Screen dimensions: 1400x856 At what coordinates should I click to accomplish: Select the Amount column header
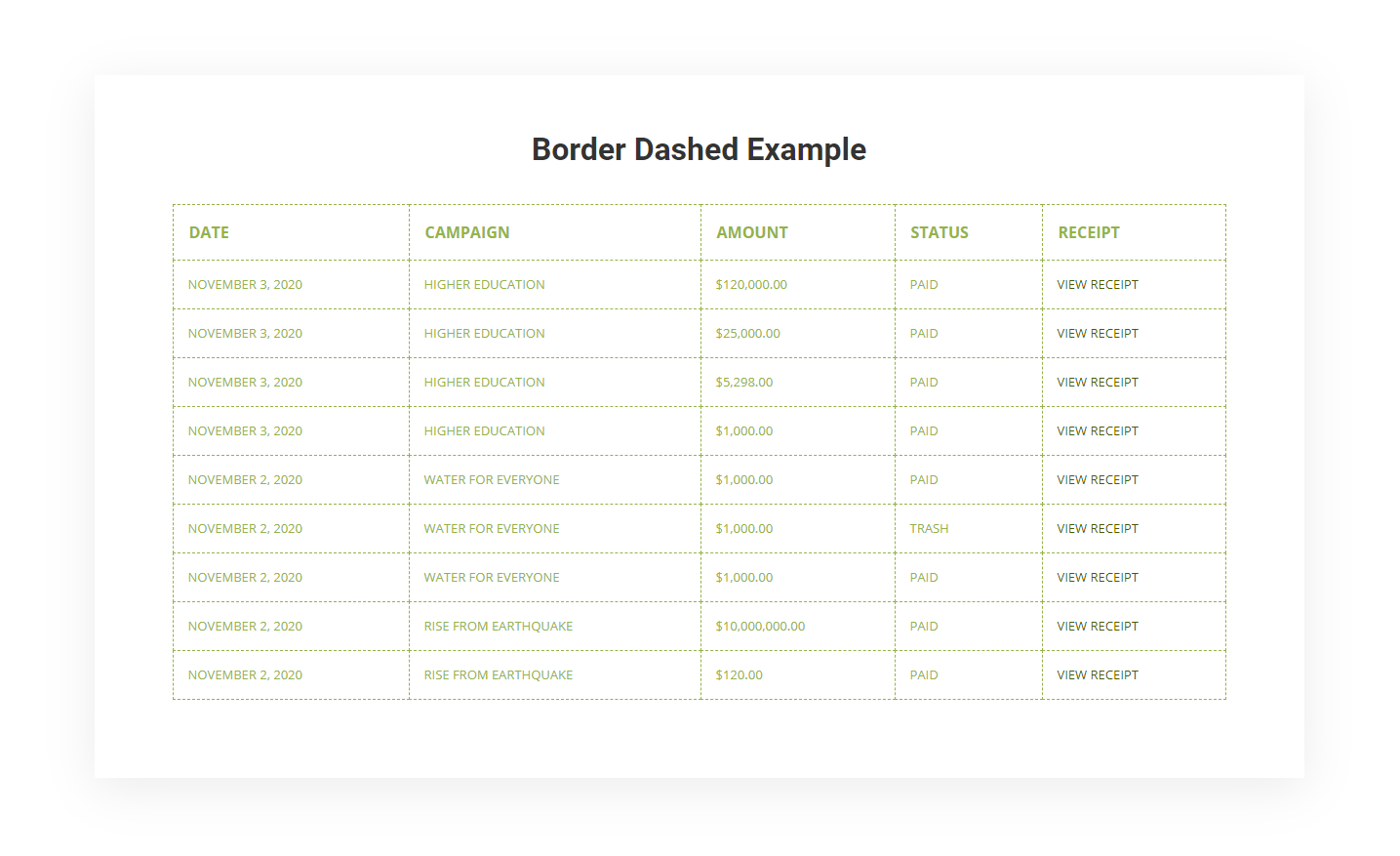[751, 232]
